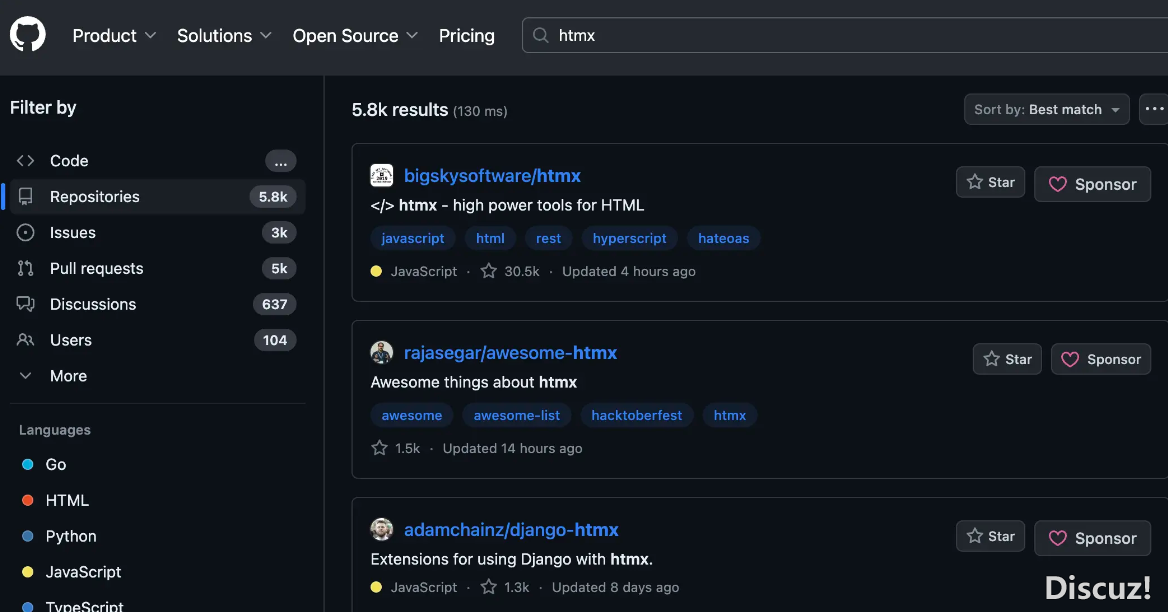
Task: Click 'Updated 8 days ago' text
Action: coord(615,587)
